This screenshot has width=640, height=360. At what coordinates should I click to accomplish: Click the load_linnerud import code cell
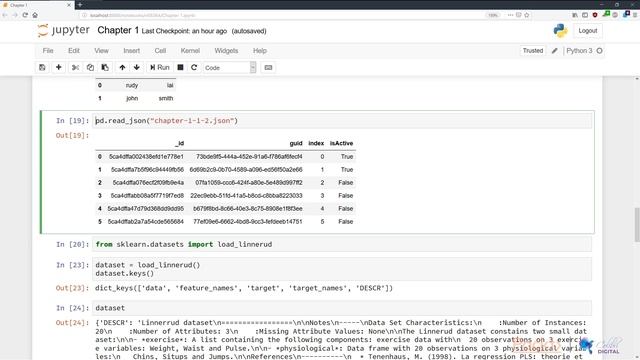pos(342,244)
